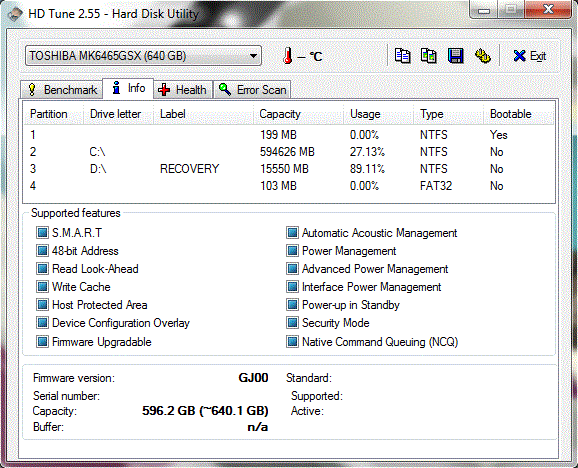Toggle Device Configuration Overlay checkbox

point(42,323)
